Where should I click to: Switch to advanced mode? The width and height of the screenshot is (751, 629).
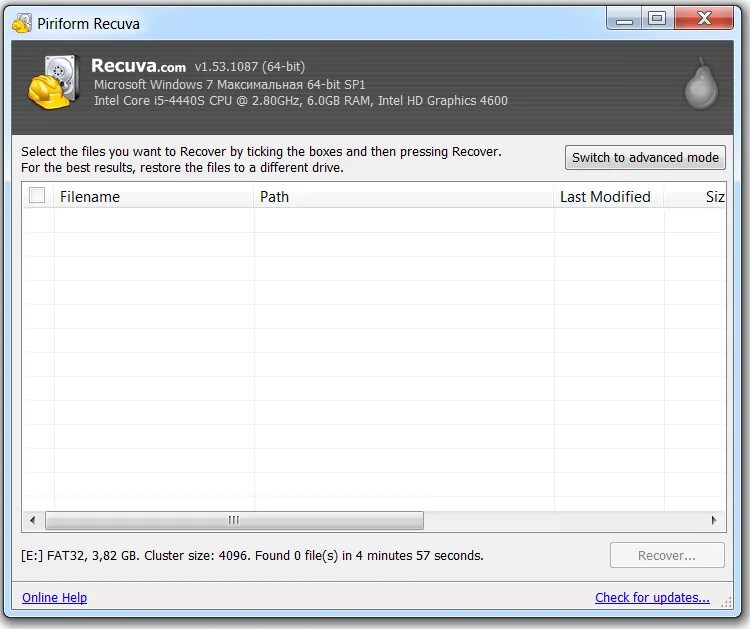(x=645, y=158)
